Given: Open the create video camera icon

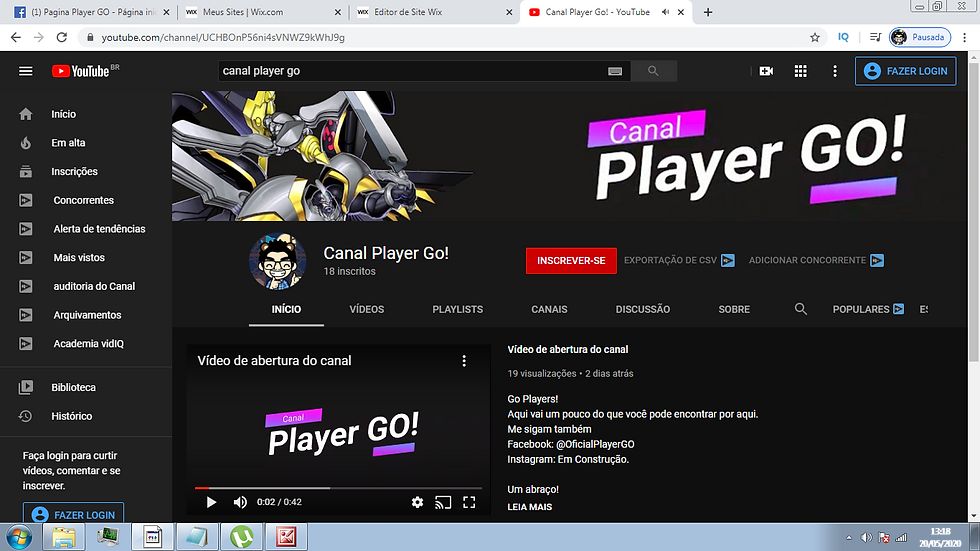Looking at the screenshot, I should click(x=766, y=71).
